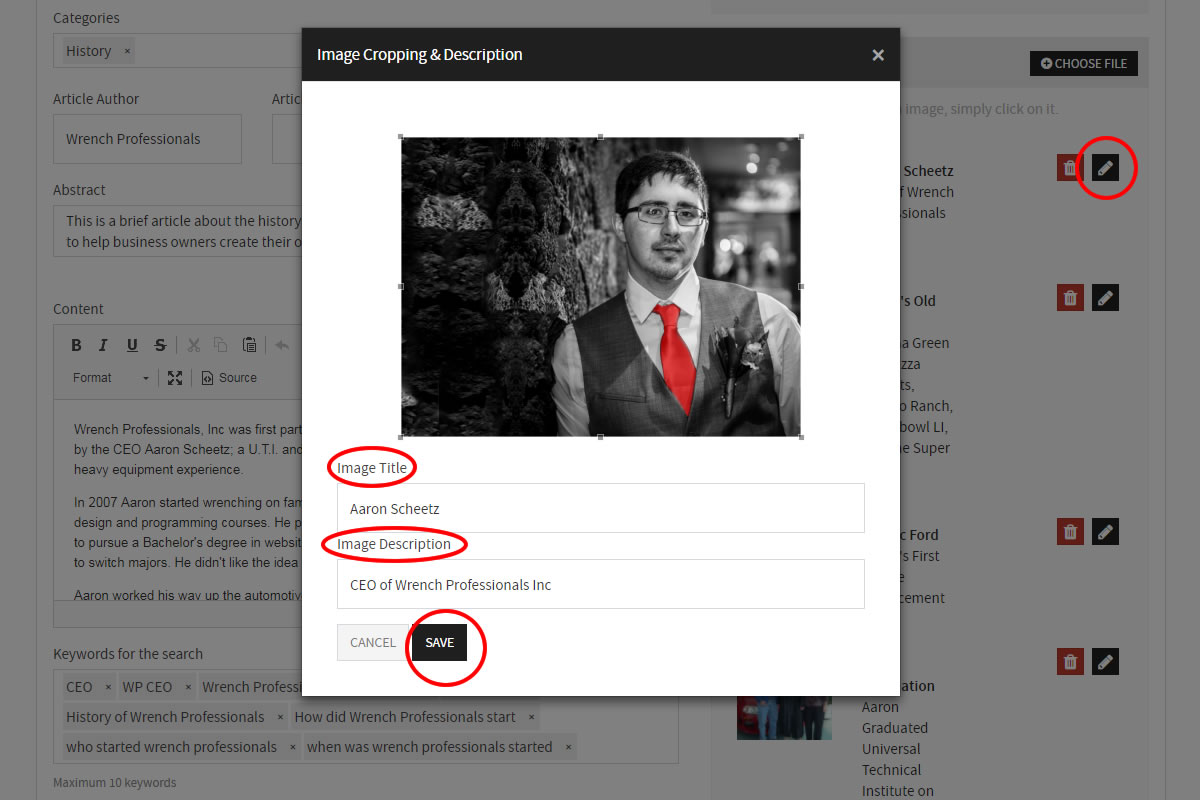
Task: Remove when was wrench professionals started keyword
Action: pos(568,747)
